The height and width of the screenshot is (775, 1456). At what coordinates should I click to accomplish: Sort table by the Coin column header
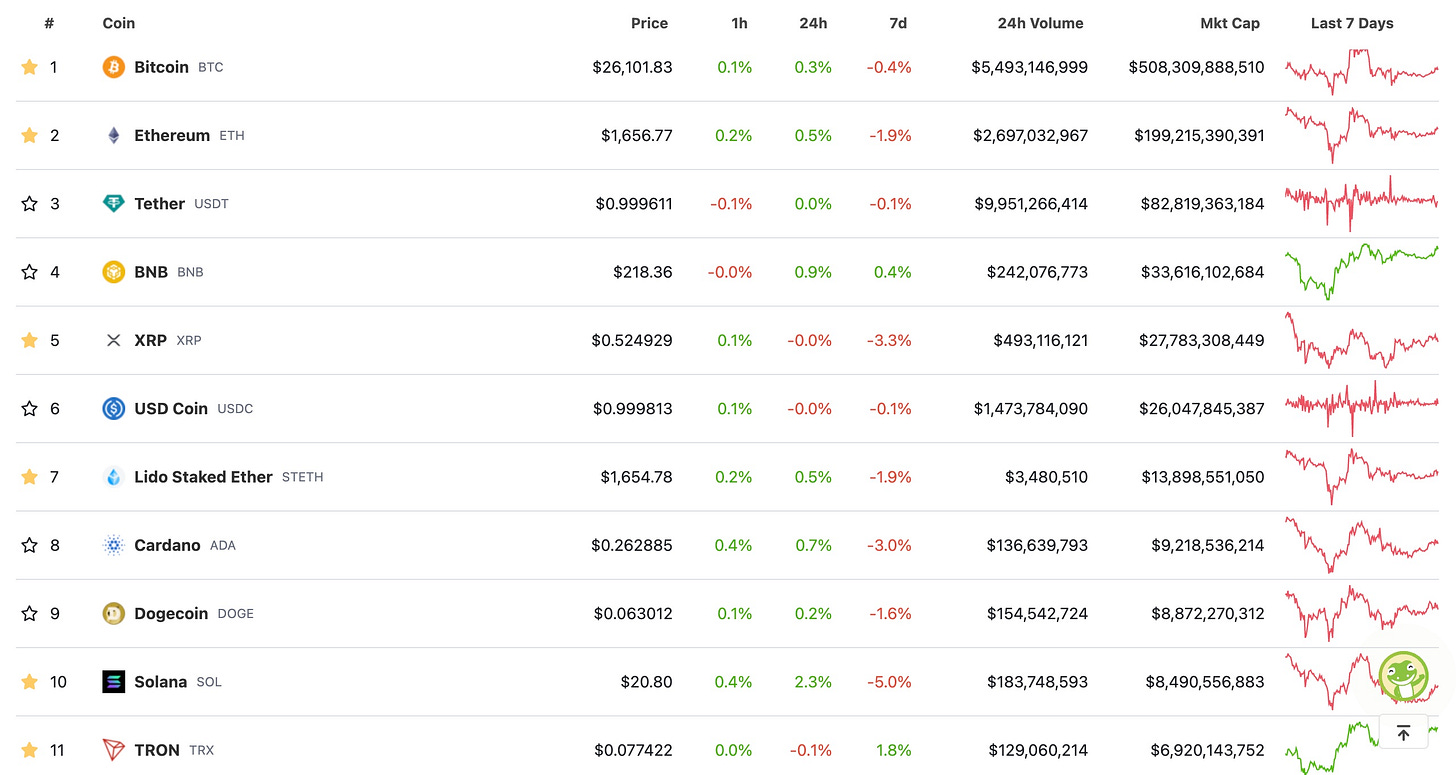click(119, 23)
